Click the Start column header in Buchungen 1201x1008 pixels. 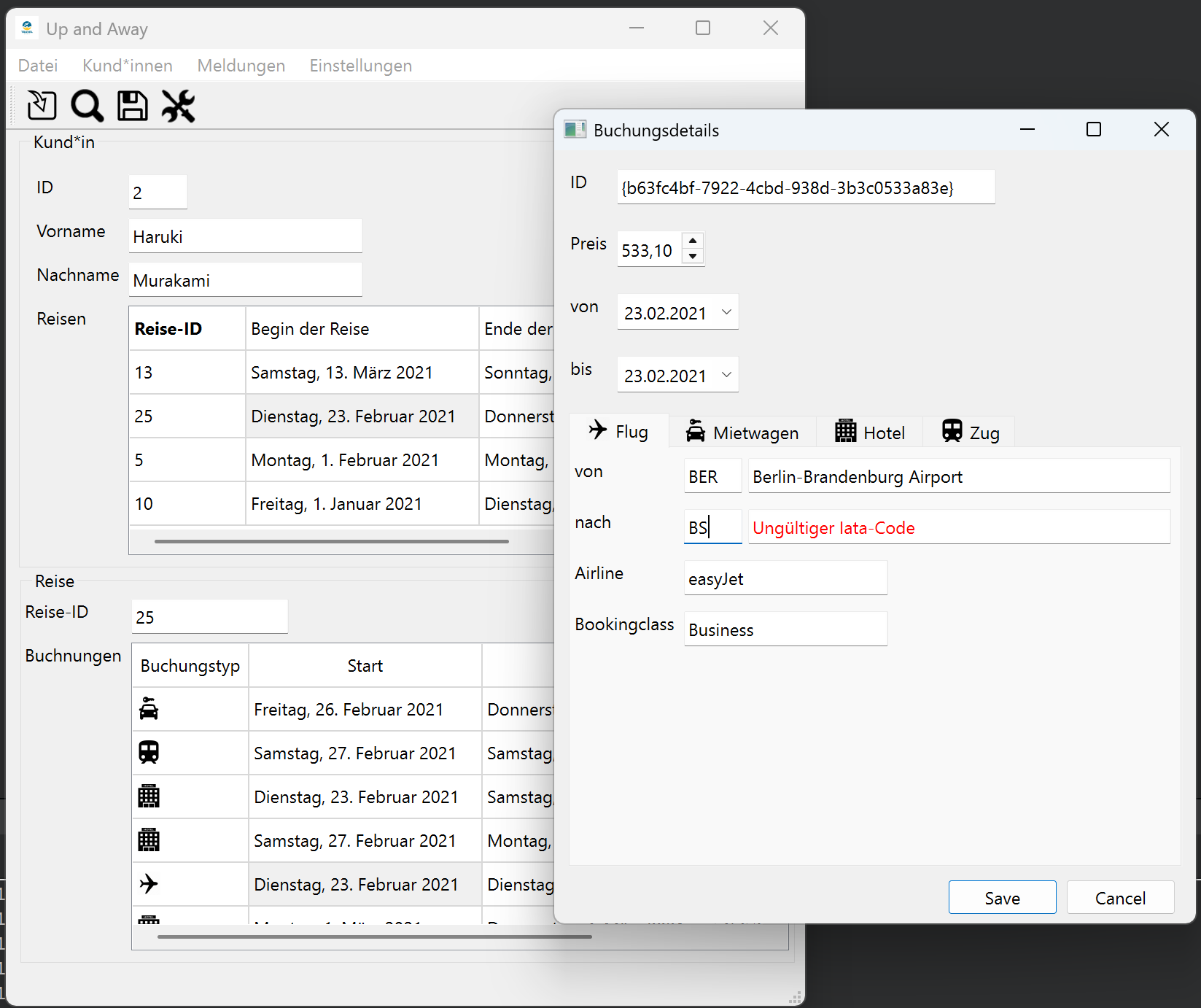click(365, 665)
